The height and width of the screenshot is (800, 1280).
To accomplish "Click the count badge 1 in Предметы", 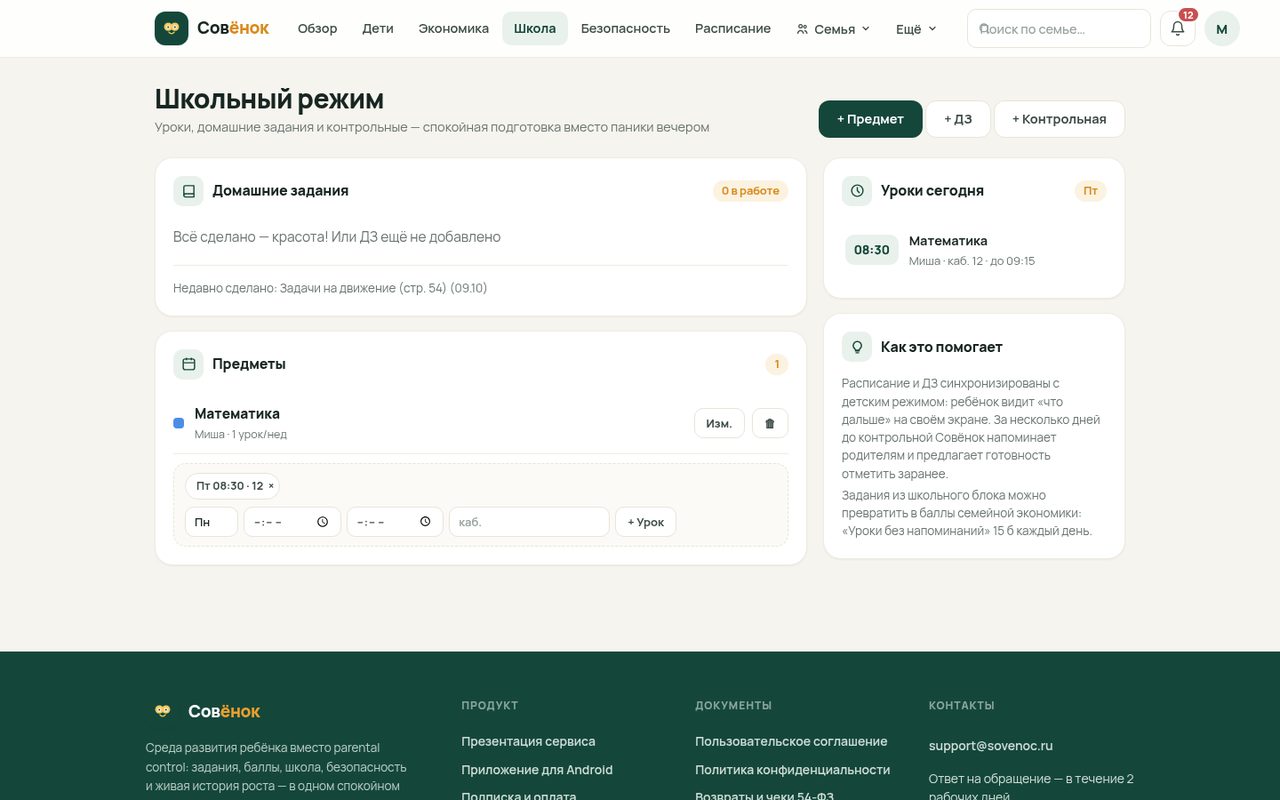I will (x=777, y=364).
